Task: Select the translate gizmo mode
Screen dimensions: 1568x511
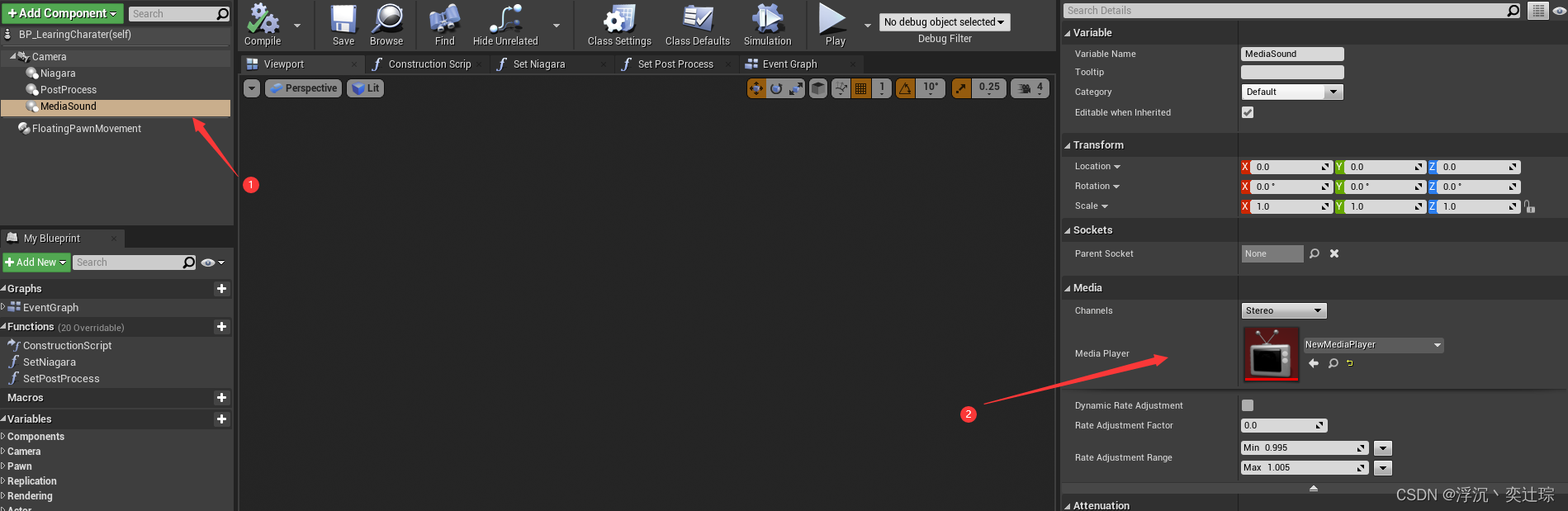Action: pos(756,88)
